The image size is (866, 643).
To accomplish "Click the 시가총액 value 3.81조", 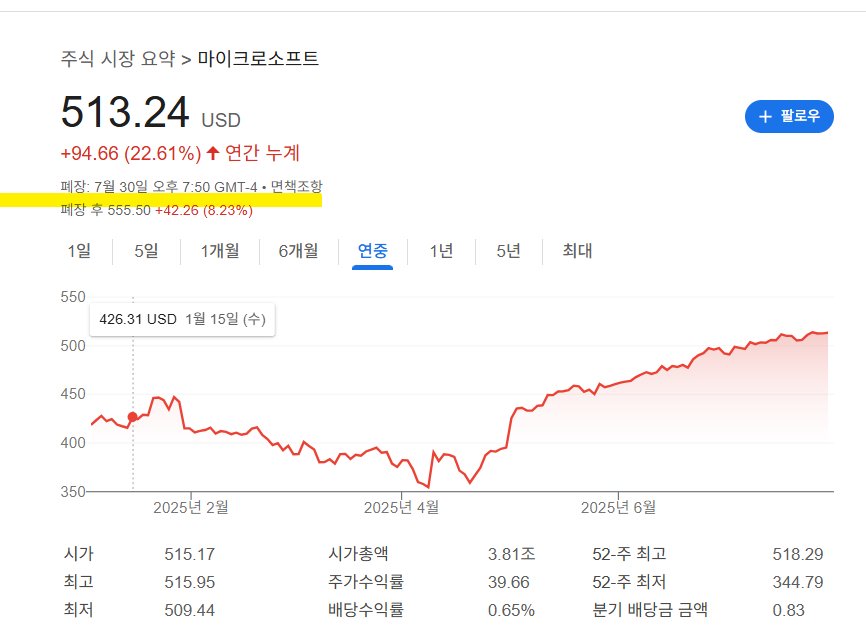I will point(511,554).
